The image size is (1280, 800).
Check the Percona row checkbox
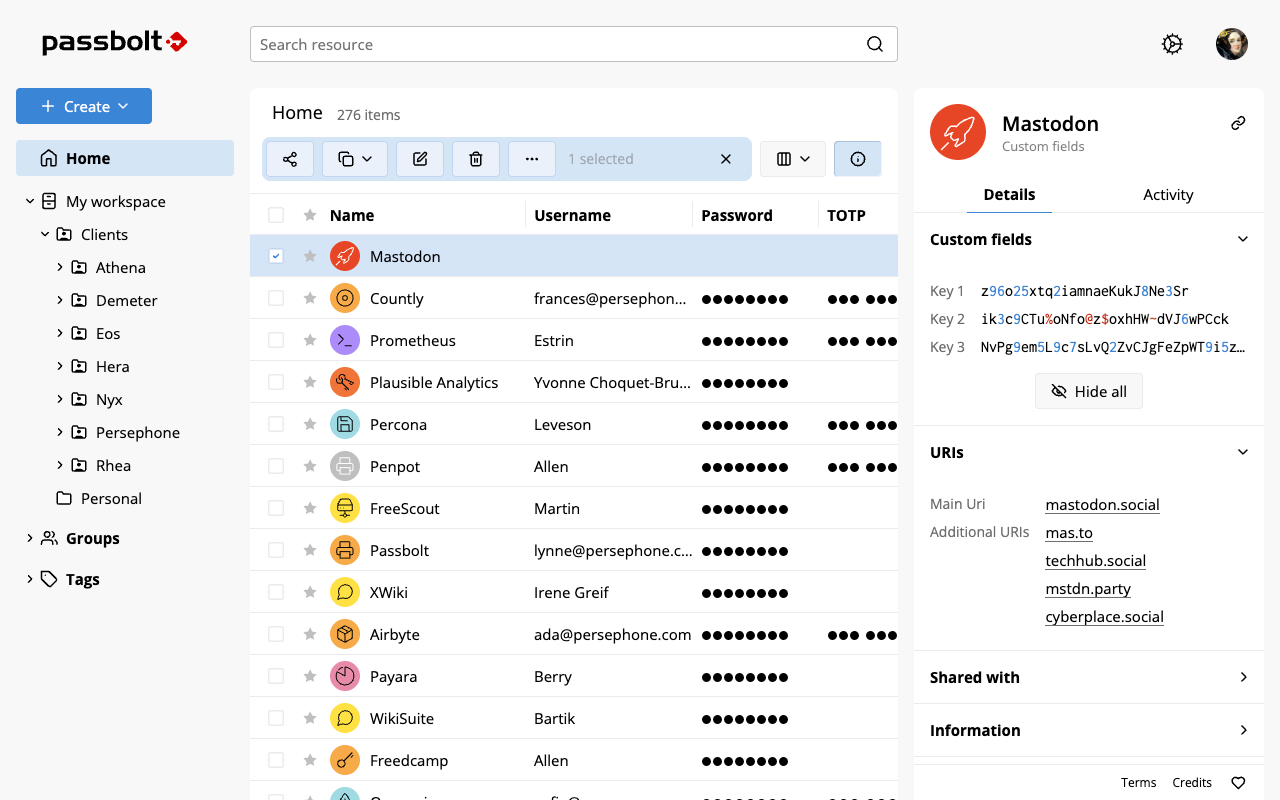pyautogui.click(x=276, y=424)
